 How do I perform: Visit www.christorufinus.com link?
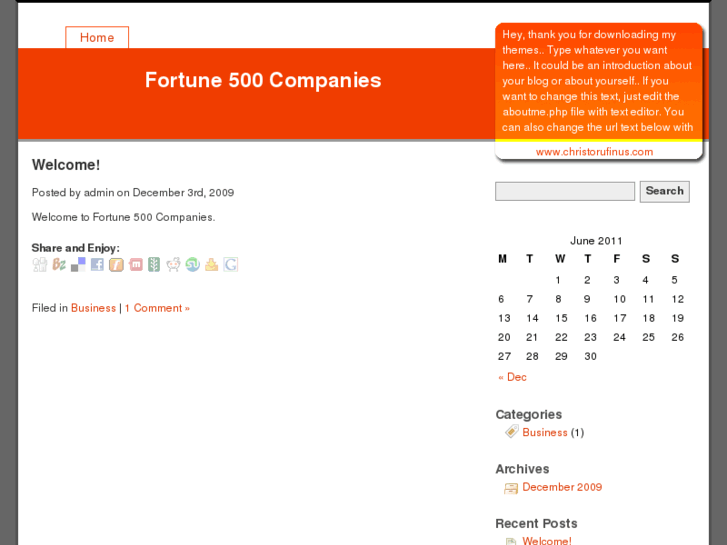[594, 152]
